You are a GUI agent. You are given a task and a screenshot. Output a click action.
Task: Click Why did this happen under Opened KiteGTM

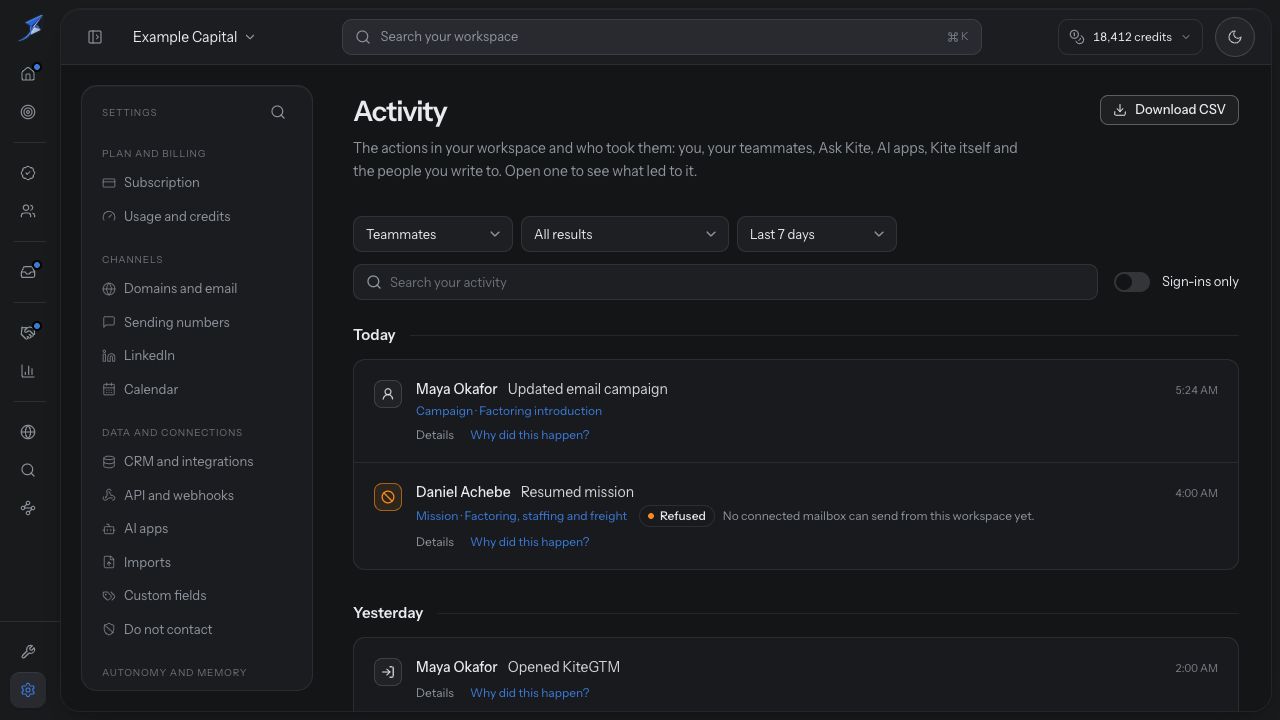click(x=530, y=693)
